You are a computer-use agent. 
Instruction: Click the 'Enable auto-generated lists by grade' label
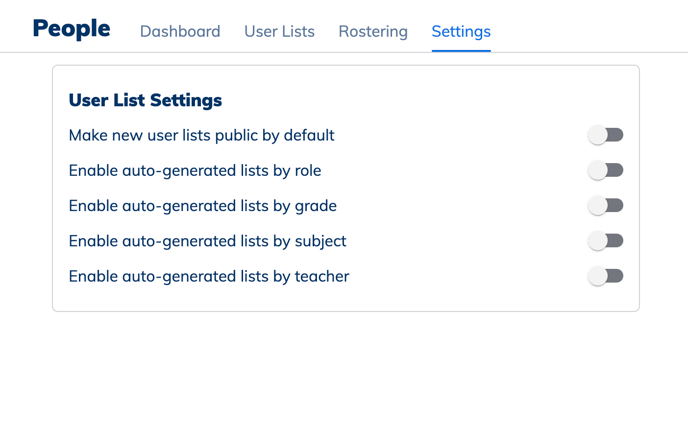coord(202,206)
